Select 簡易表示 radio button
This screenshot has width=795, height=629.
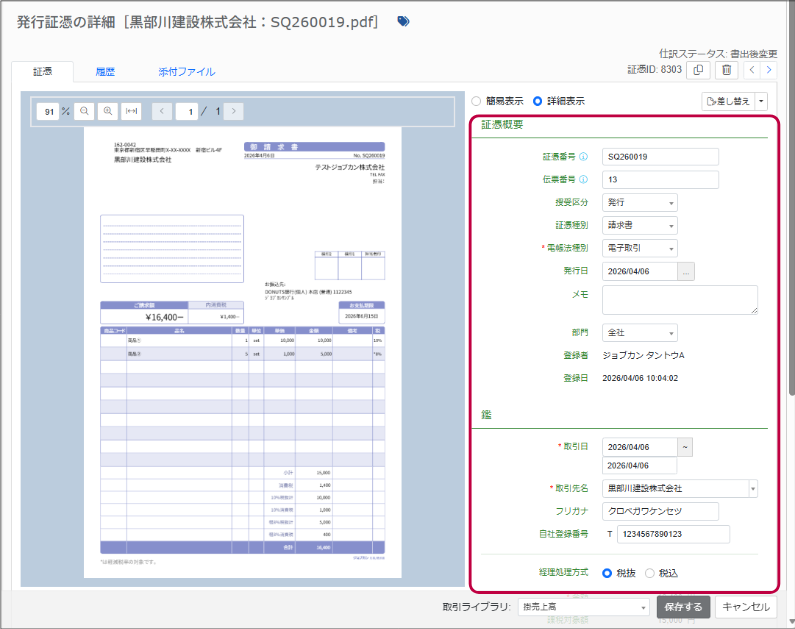(476, 101)
